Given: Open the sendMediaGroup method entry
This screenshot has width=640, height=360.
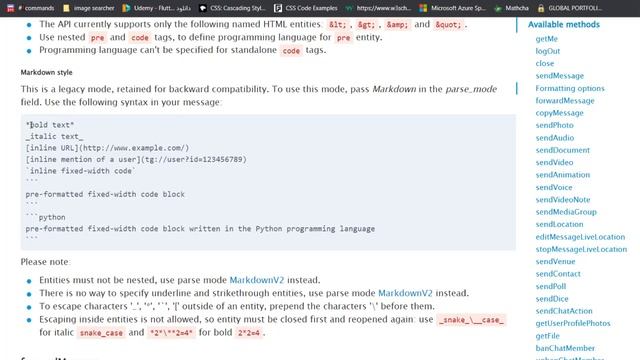Looking at the screenshot, I should pos(566,212).
